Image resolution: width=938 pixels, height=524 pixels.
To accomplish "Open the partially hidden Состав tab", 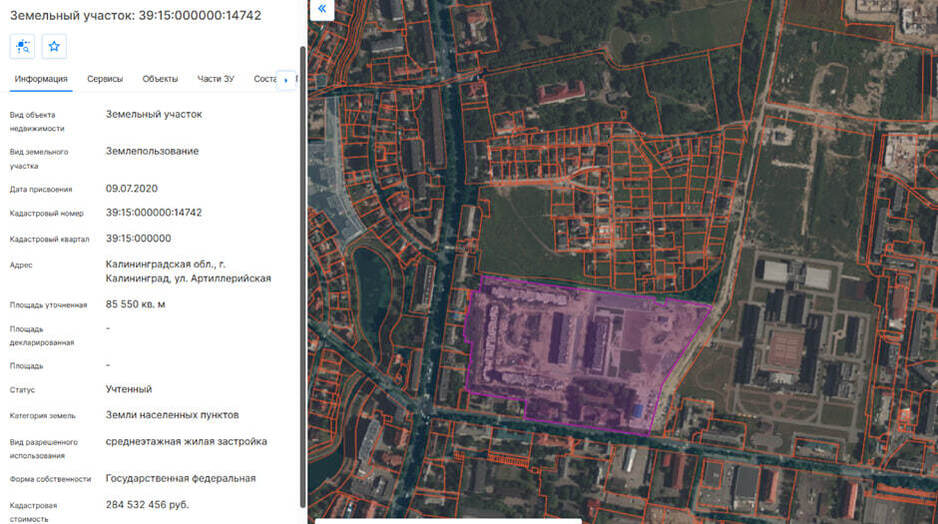I will [264, 79].
